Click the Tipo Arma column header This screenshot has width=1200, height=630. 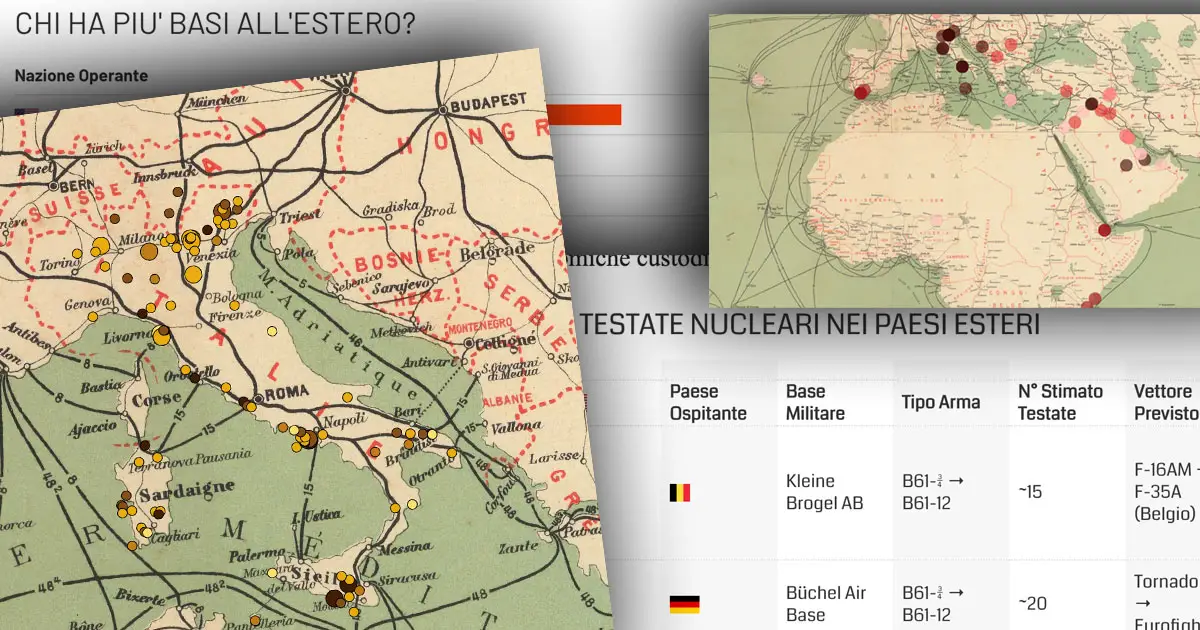[940, 402]
